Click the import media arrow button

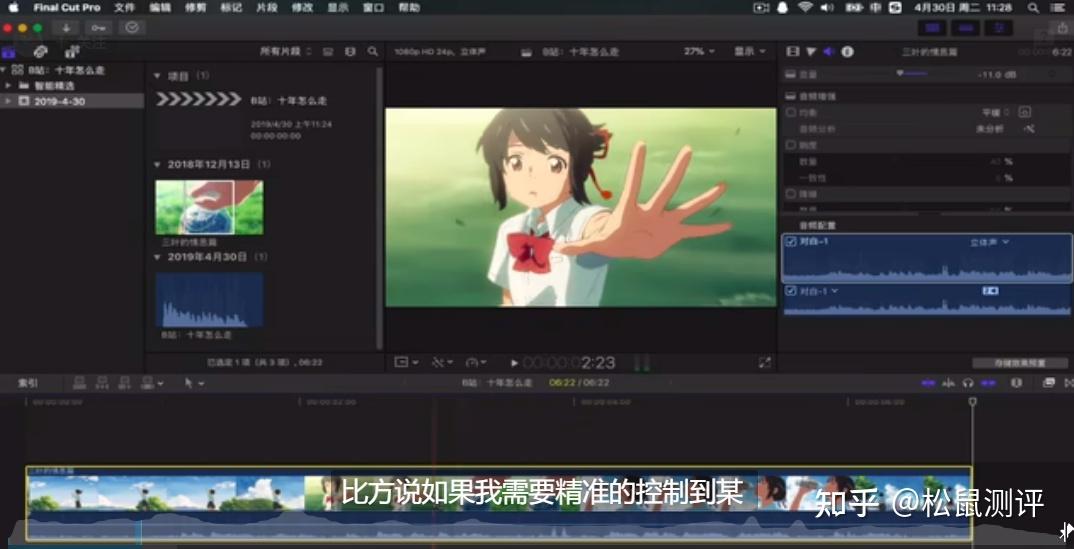click(x=66, y=28)
